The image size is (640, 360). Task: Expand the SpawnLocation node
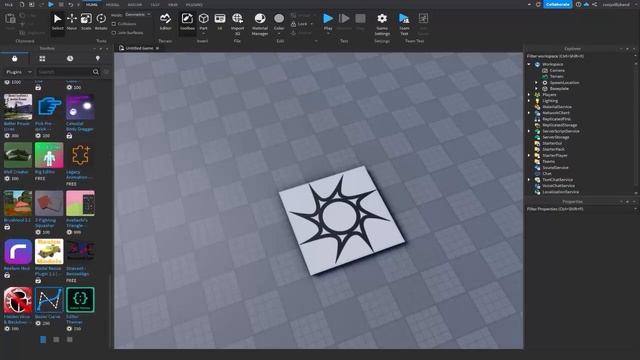click(536, 82)
